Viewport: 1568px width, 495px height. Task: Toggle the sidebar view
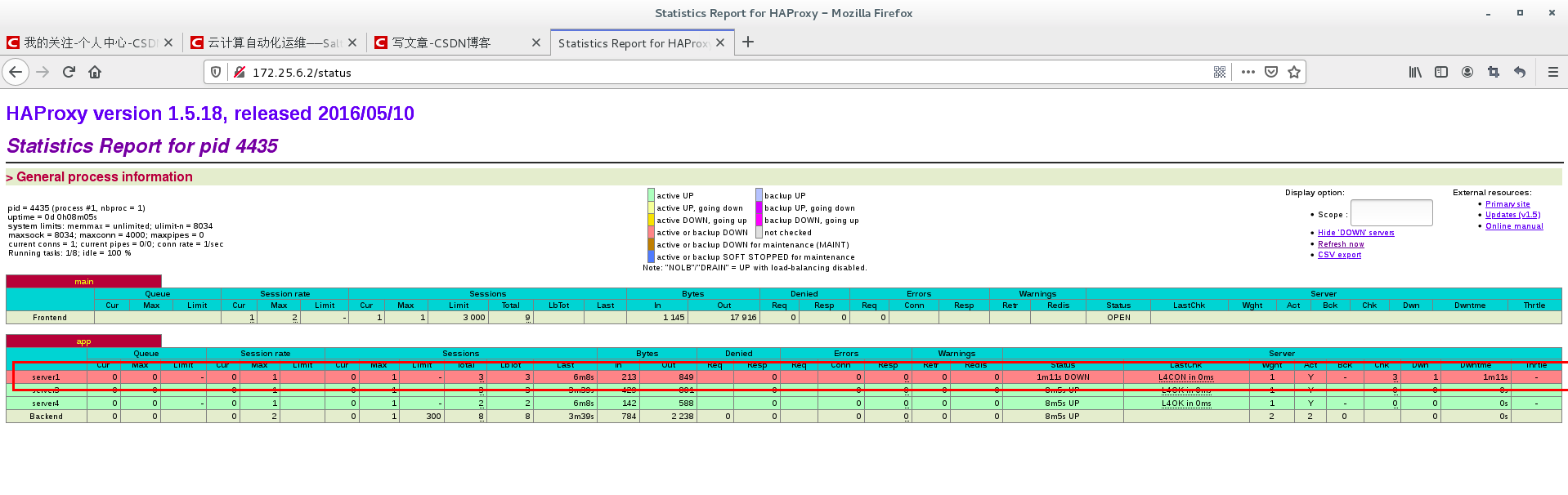coord(1441,72)
